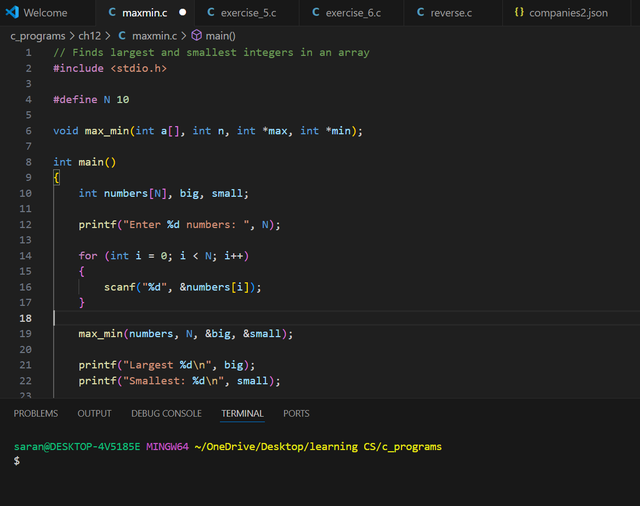Open the c_programs breadcrumb folder

[x=38, y=36]
